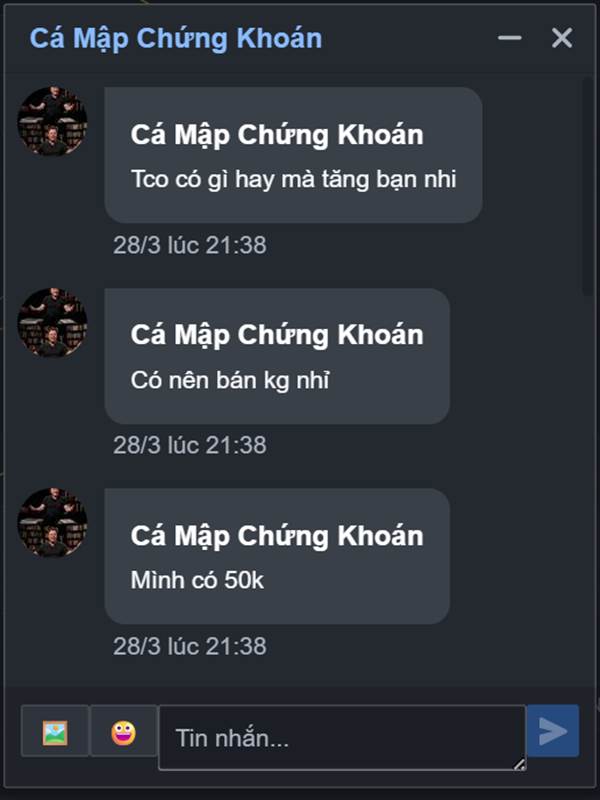
Task: Click the sender name above 'Mình có 50k'
Action: coord(277,536)
